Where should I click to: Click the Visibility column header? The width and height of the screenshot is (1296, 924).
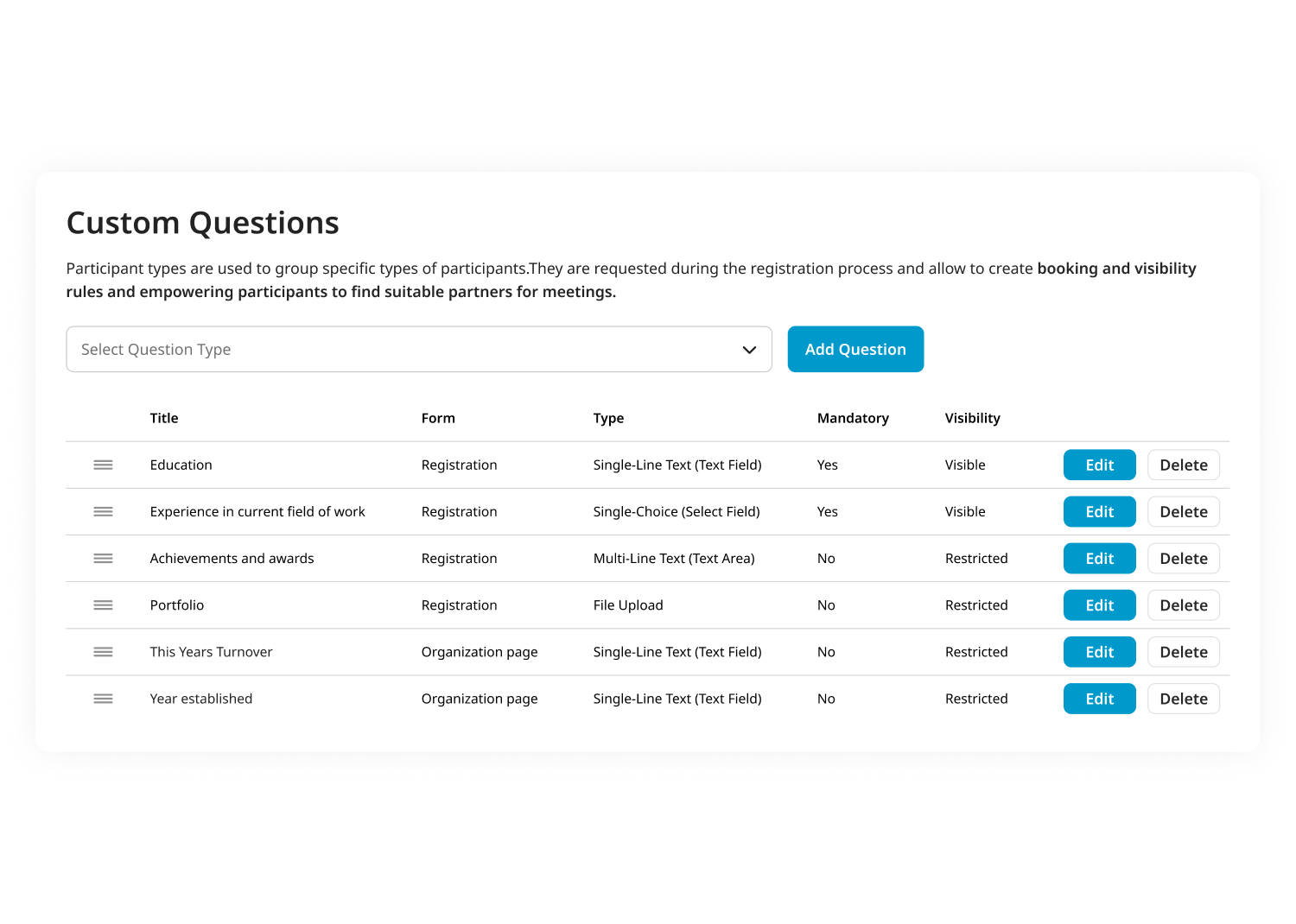(972, 418)
